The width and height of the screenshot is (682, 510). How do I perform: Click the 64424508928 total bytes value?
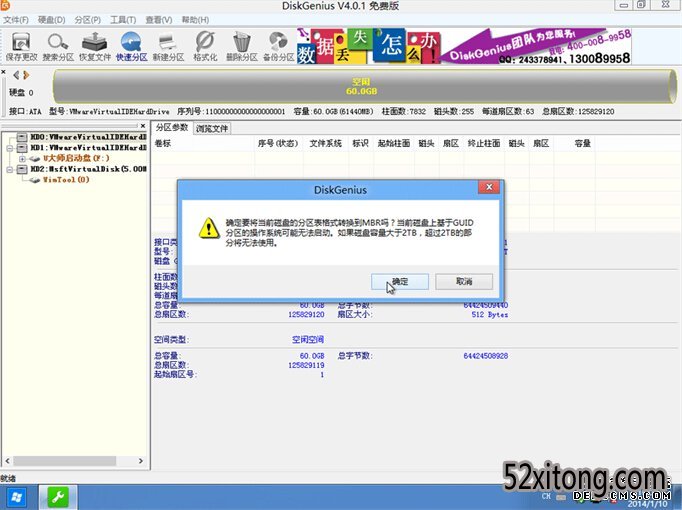coord(486,356)
